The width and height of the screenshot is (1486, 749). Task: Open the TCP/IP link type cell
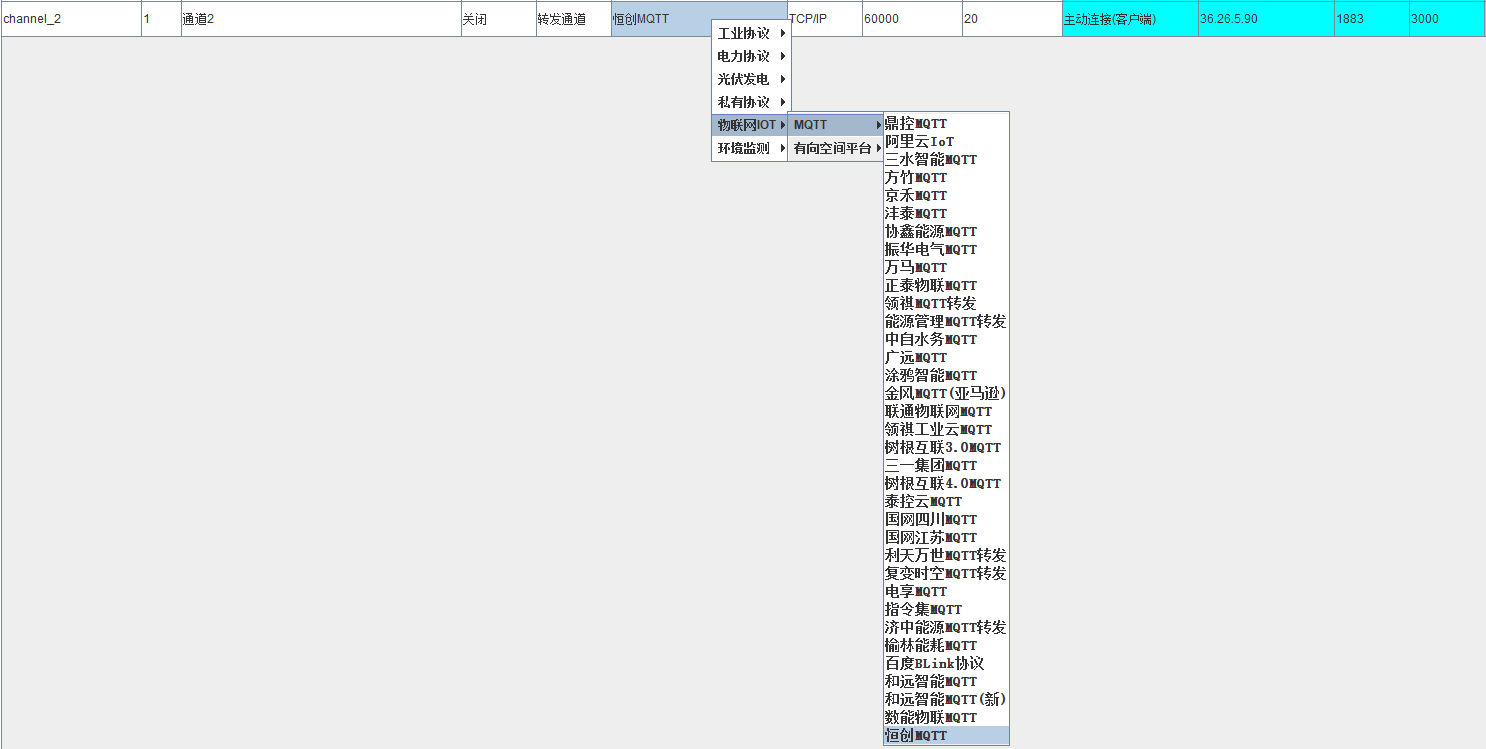pos(825,19)
